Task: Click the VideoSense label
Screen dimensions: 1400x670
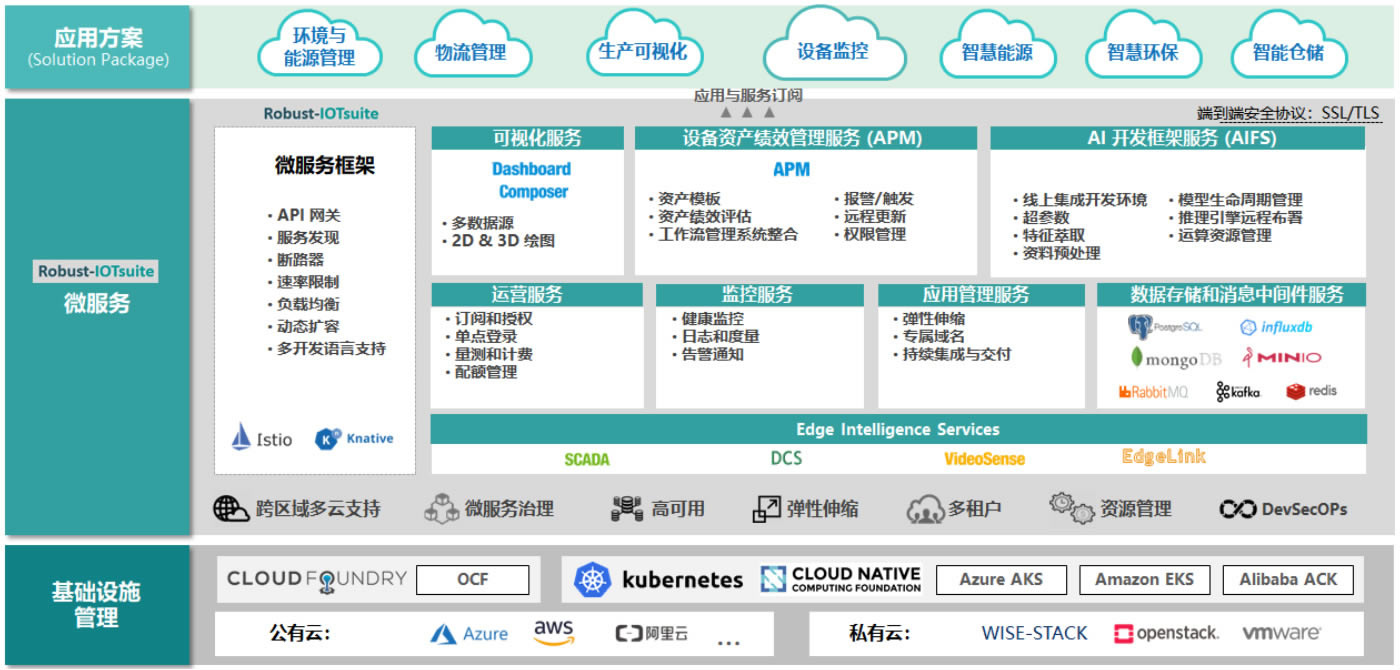Action: (984, 460)
